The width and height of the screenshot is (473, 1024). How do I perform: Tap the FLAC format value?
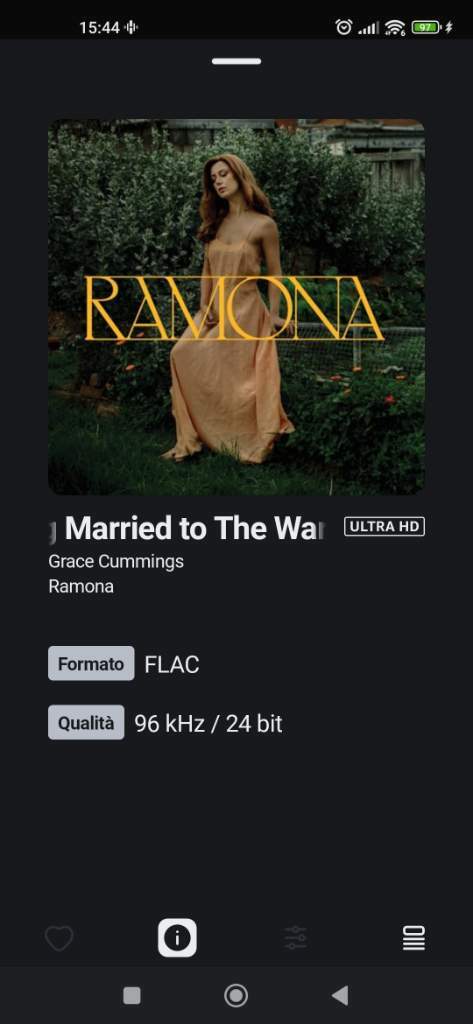172,665
